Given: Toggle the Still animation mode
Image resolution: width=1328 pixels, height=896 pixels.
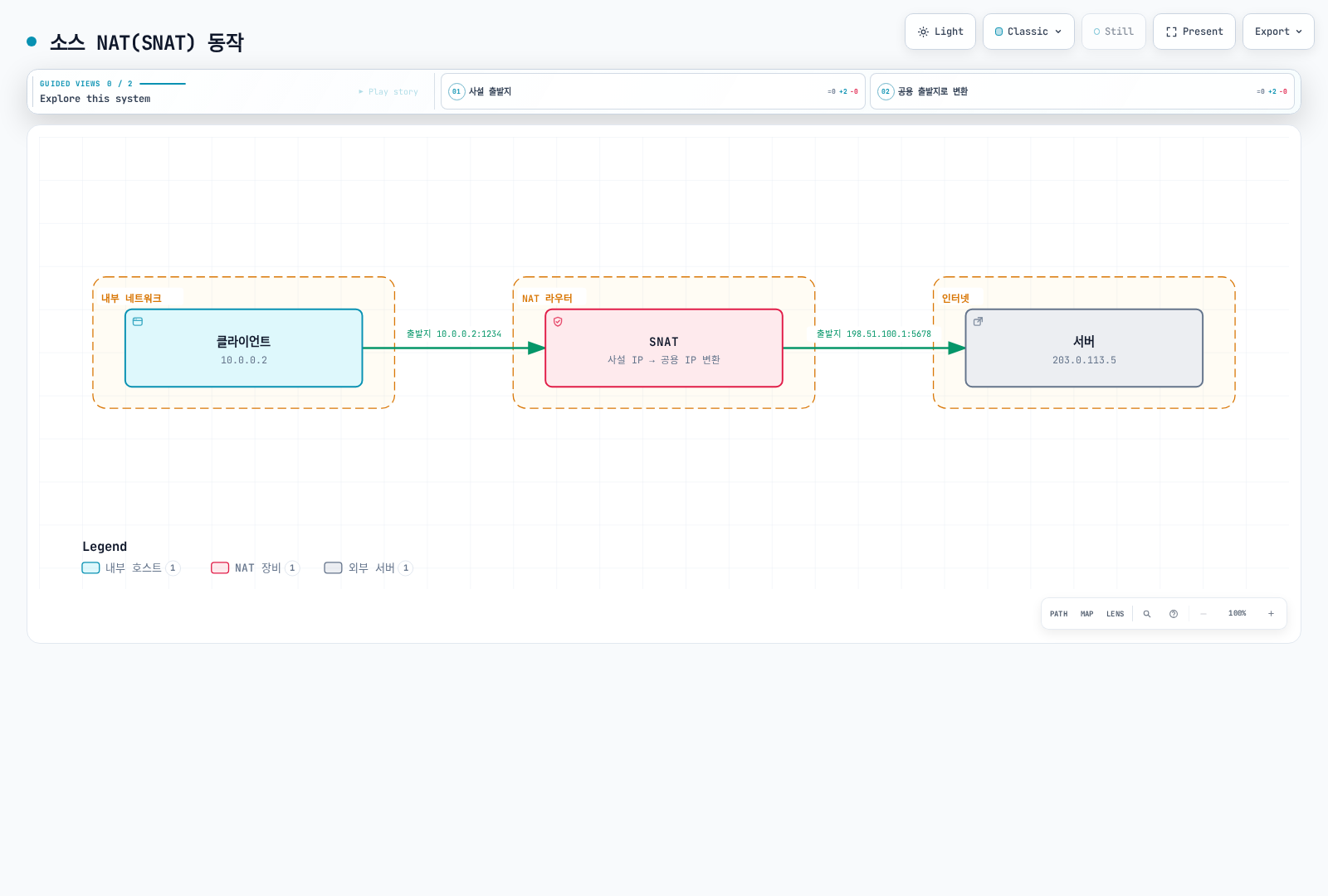Looking at the screenshot, I should tap(1113, 32).
